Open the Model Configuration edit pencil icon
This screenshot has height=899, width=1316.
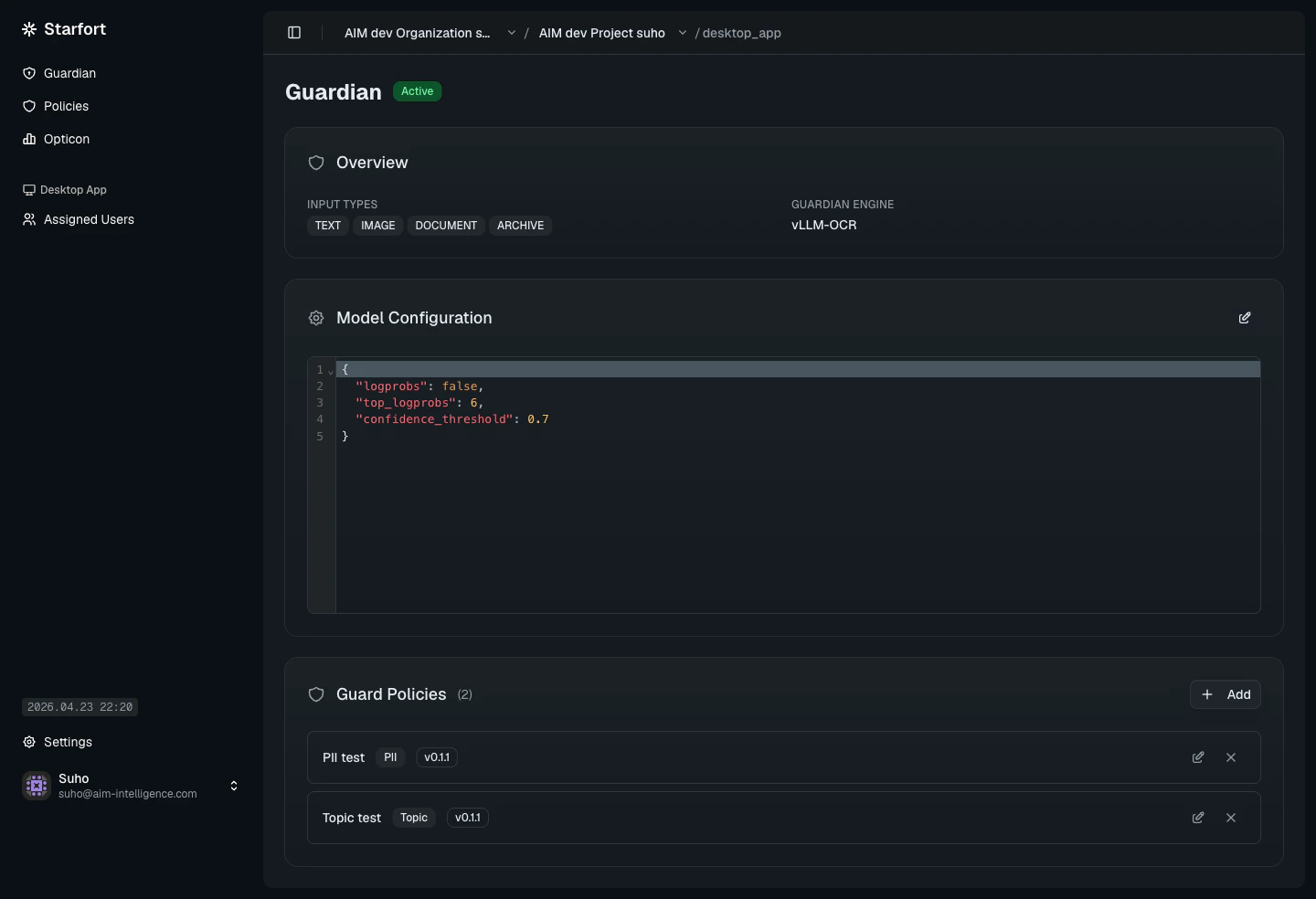1244,318
